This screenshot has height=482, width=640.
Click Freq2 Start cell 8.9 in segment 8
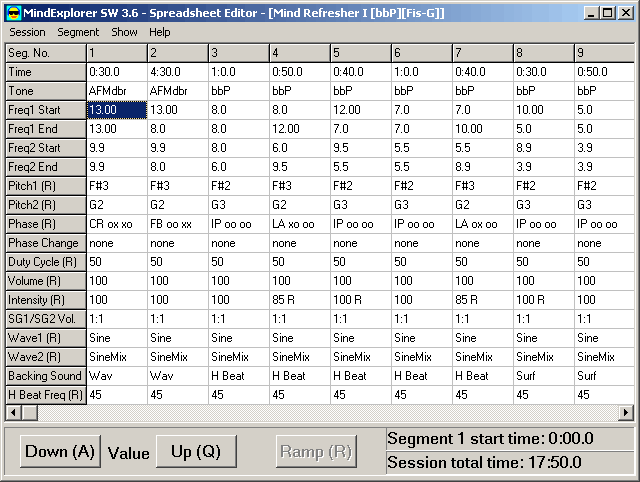pos(544,148)
